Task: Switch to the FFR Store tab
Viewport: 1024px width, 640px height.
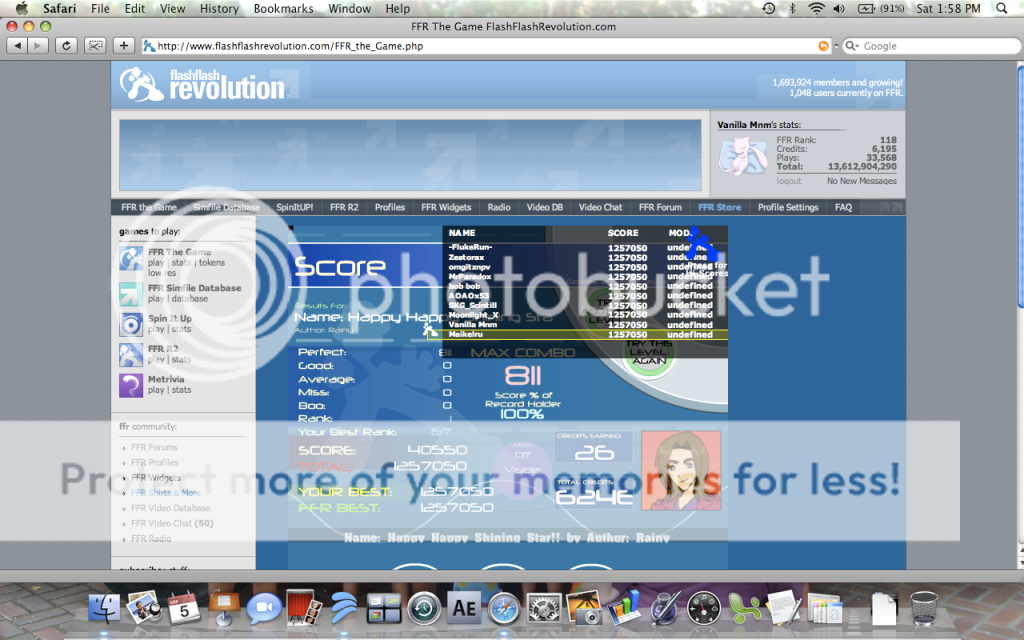Action: point(719,207)
